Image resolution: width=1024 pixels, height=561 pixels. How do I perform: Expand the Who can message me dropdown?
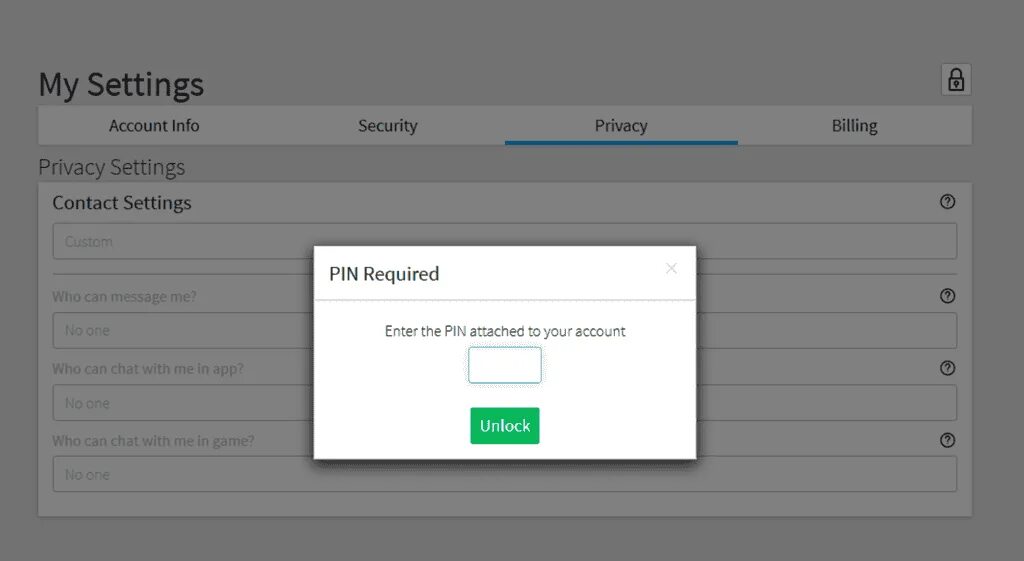coord(505,330)
